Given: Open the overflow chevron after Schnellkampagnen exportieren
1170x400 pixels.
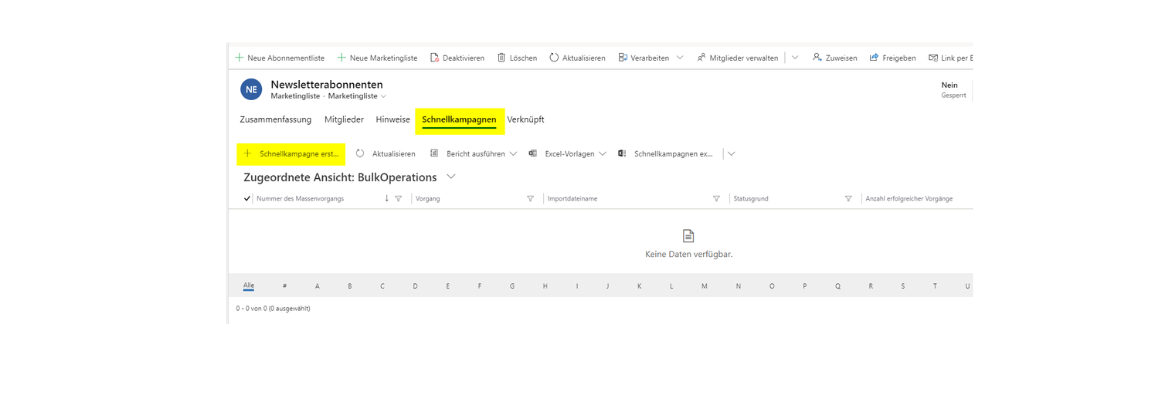Looking at the screenshot, I should click(731, 154).
